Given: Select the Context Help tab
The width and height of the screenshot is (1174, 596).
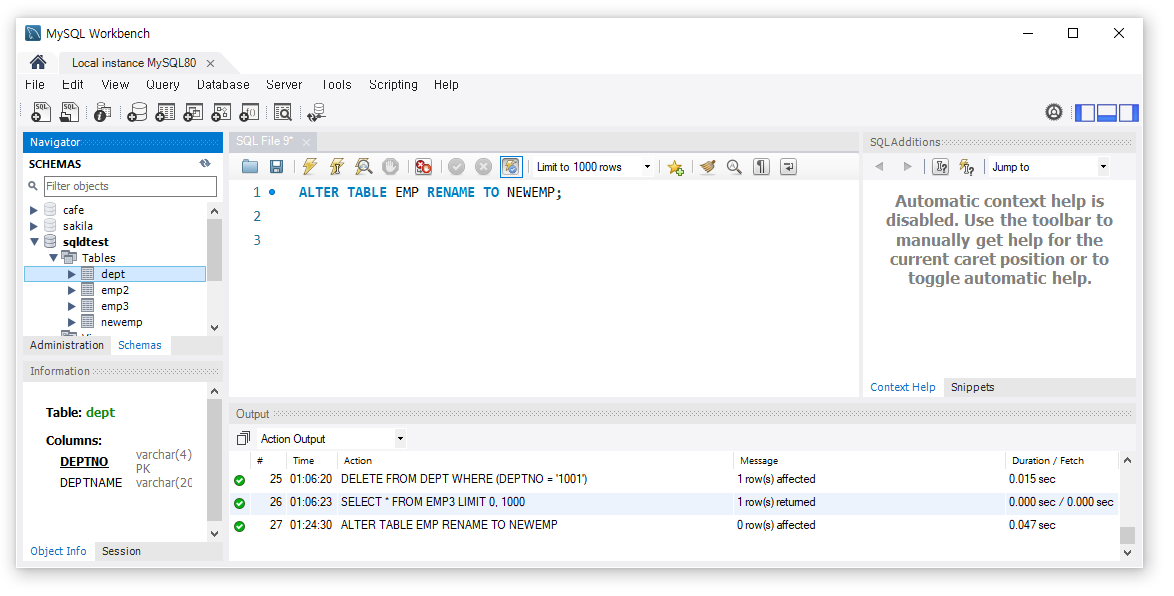Looking at the screenshot, I should [x=902, y=387].
